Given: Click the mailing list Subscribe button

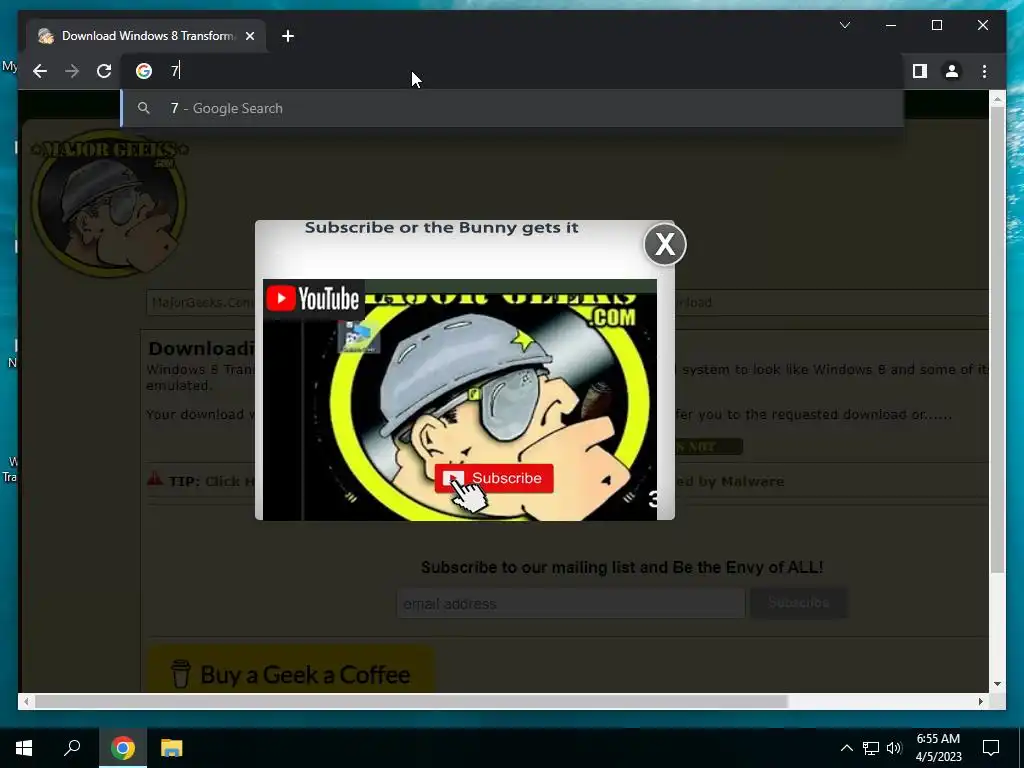Looking at the screenshot, I should 799,603.
